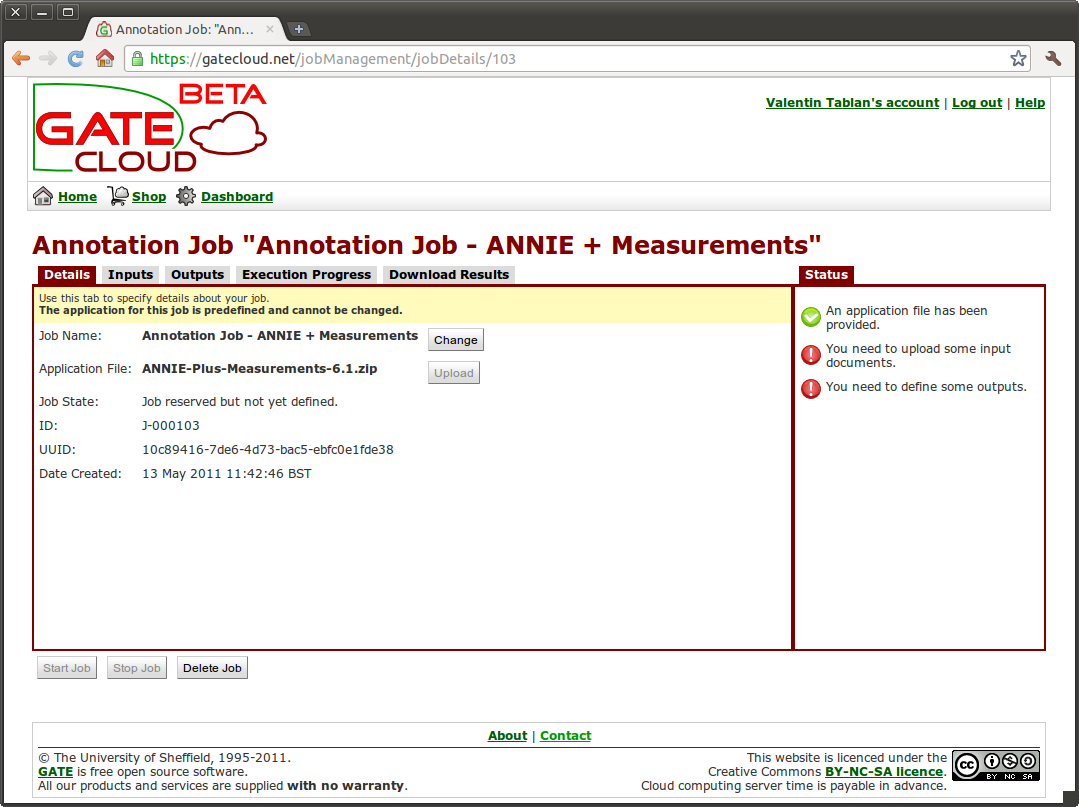Click the About footer link
The width and height of the screenshot is (1079, 807).
(507, 735)
